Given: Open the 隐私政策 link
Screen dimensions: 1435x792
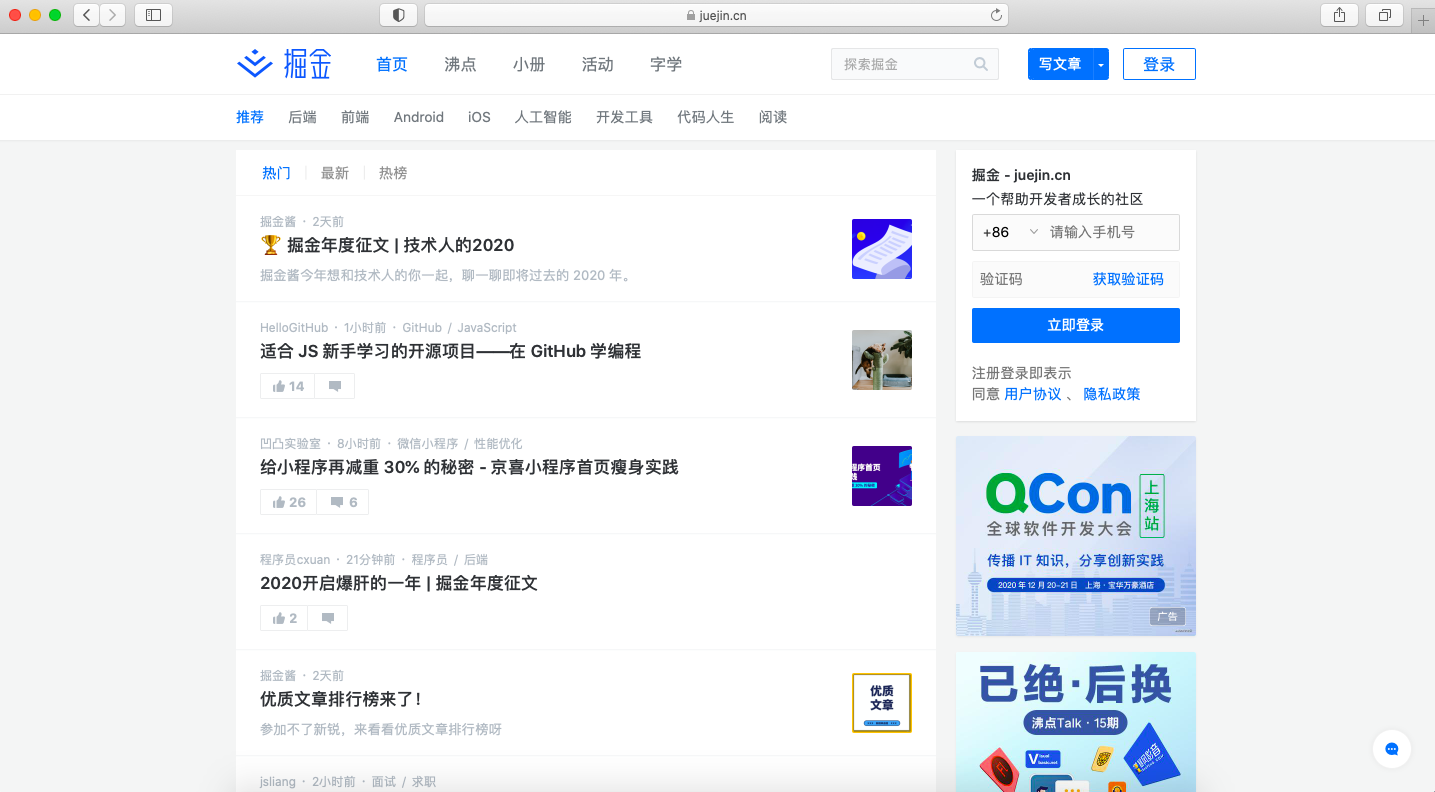Looking at the screenshot, I should click(1112, 394).
